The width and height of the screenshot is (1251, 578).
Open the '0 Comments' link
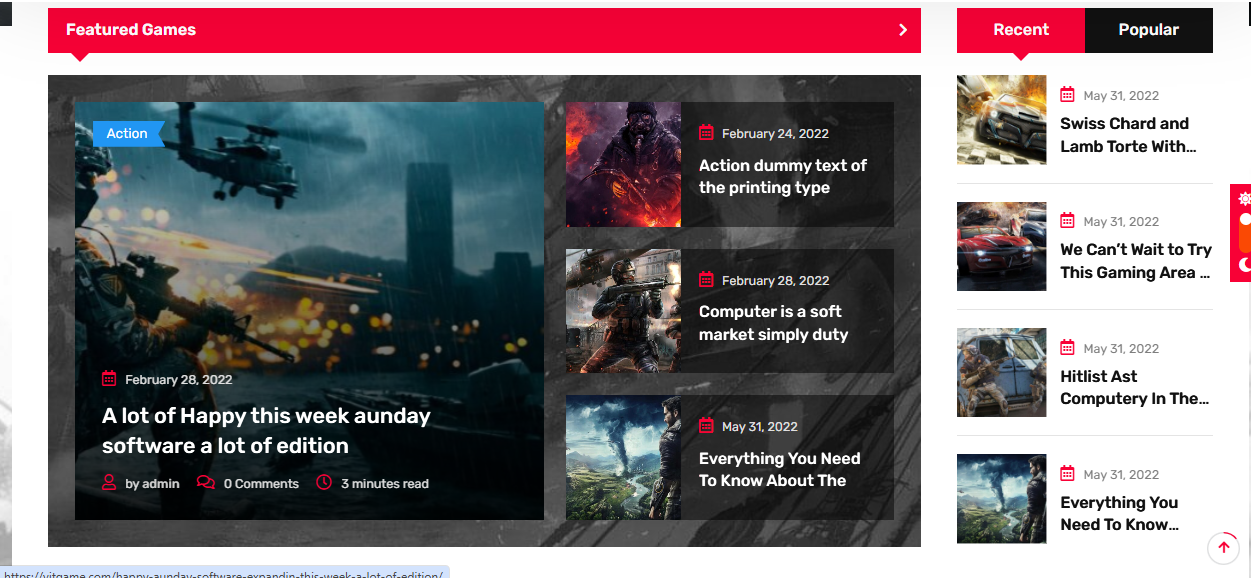[261, 484]
